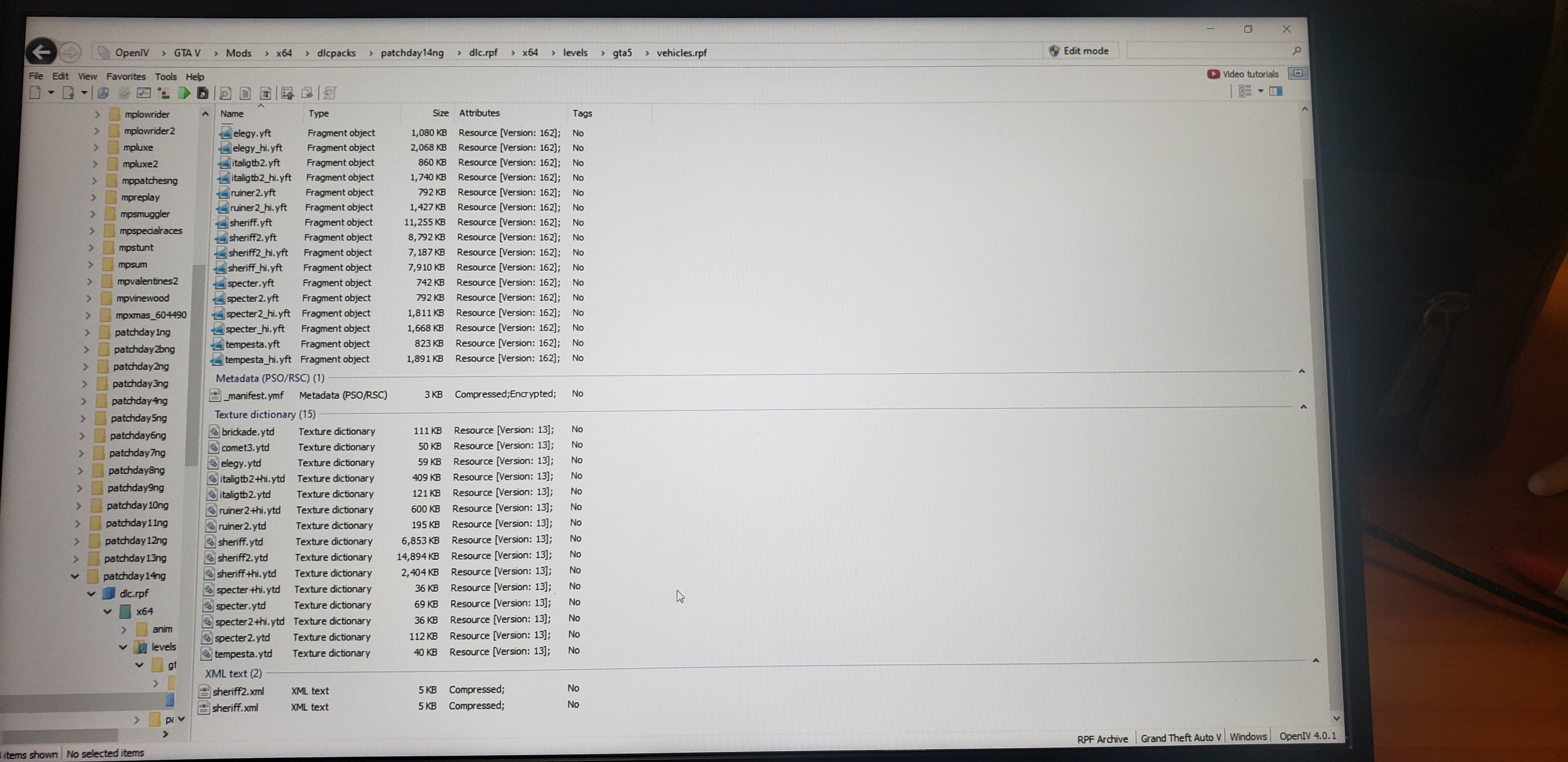Screen dimensions: 1568x762
Task: Open the Favorites menu
Action: pos(125,77)
